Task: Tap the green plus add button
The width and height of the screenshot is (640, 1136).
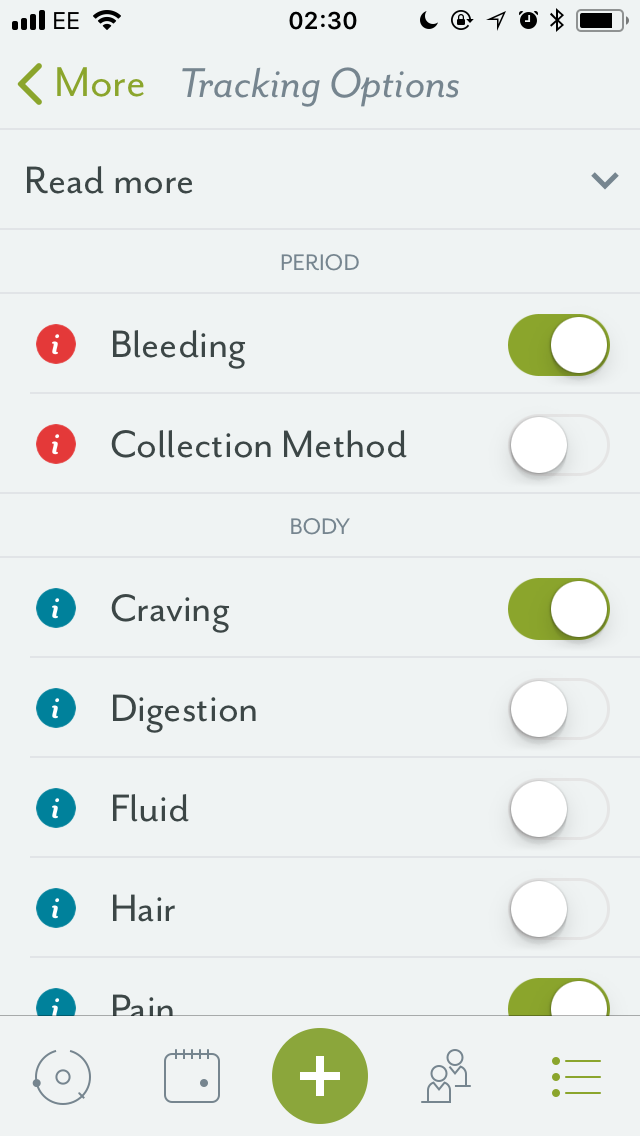Action: point(320,1076)
